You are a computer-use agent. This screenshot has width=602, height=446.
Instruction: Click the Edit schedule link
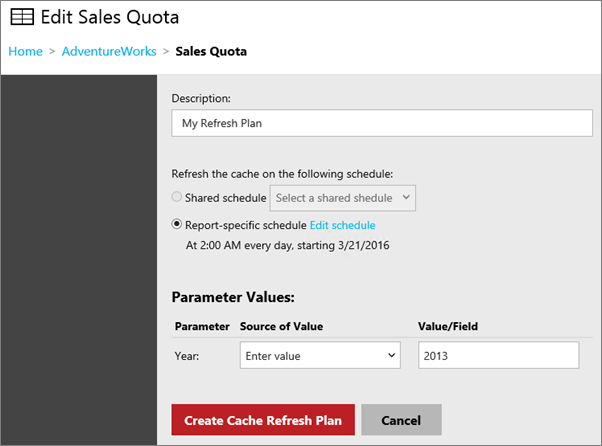pyautogui.click(x=342, y=225)
